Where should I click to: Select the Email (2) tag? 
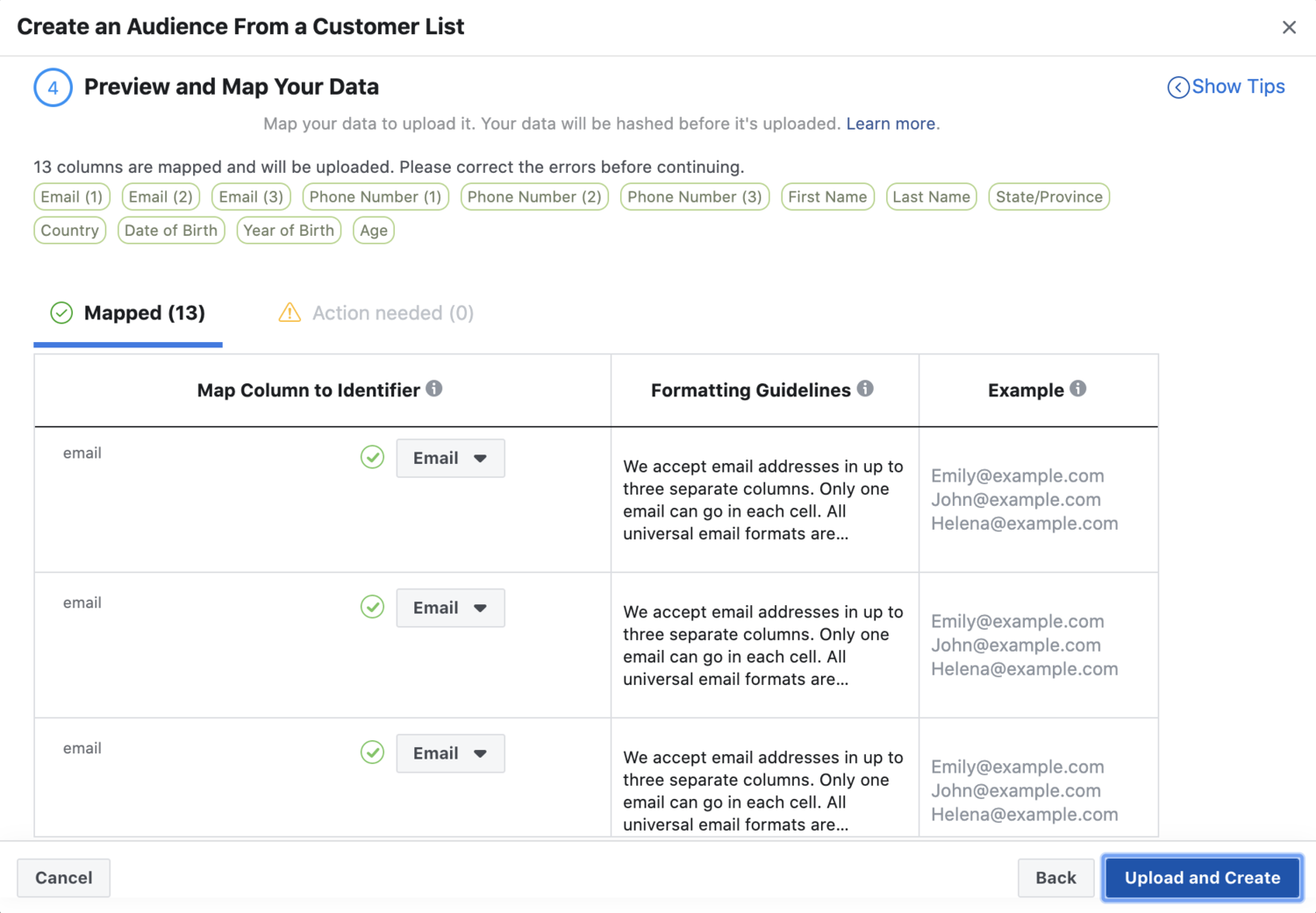click(161, 196)
